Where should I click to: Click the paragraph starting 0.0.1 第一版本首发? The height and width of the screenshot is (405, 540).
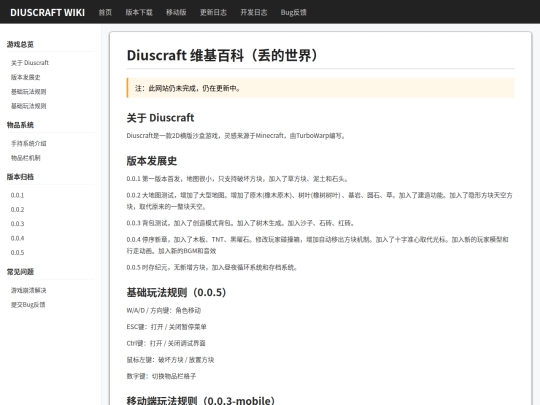[238, 179]
